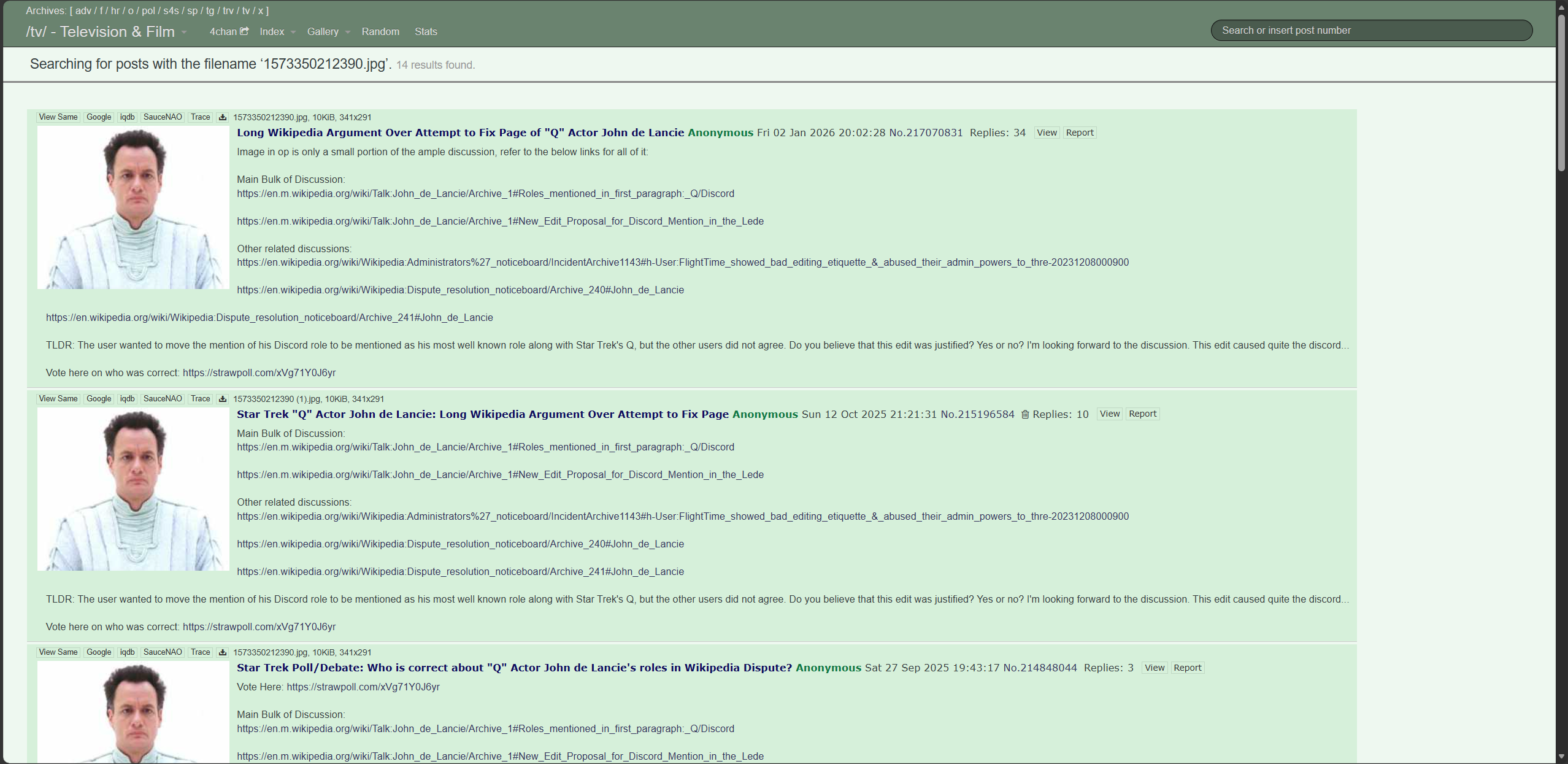Click the search post number field
1568x764 pixels.
pos(1371,31)
